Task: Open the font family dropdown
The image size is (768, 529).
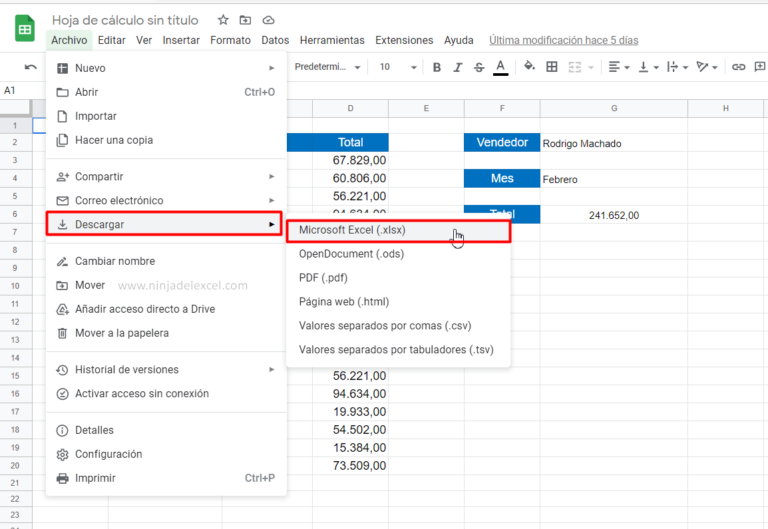Action: tap(327, 67)
